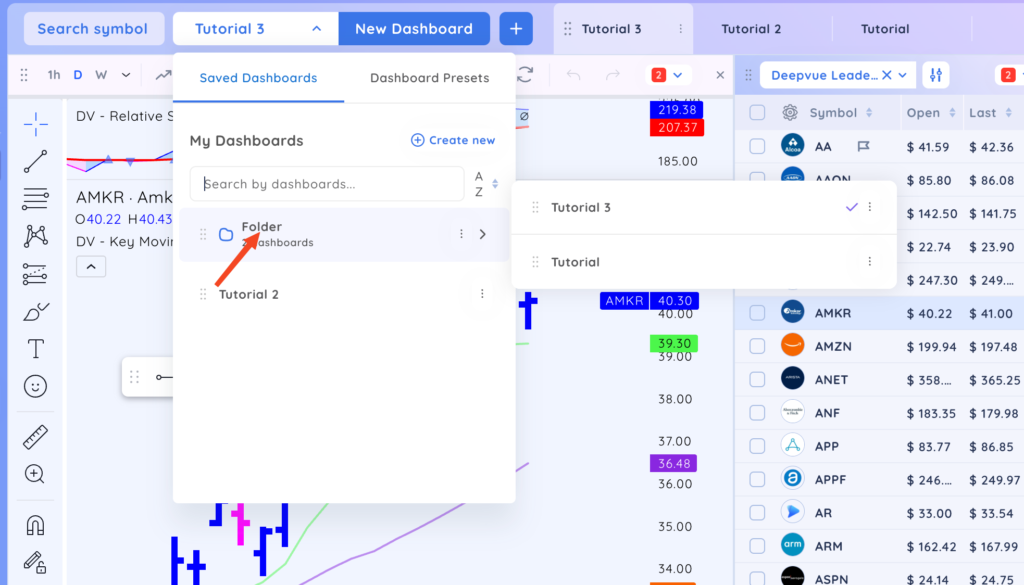
Task: Check the APPF row checkbox
Action: [757, 479]
